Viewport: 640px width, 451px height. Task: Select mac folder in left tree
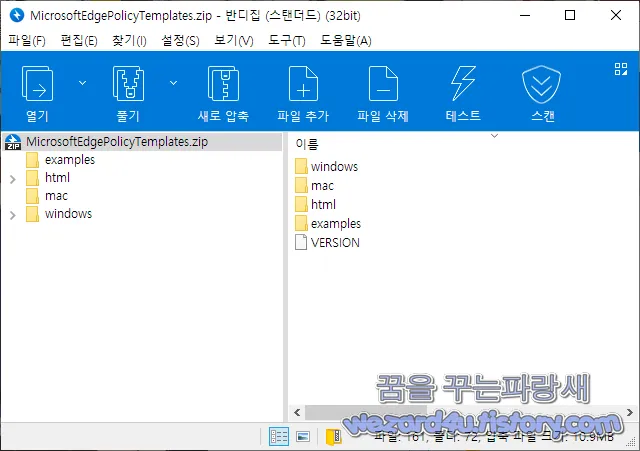point(56,196)
